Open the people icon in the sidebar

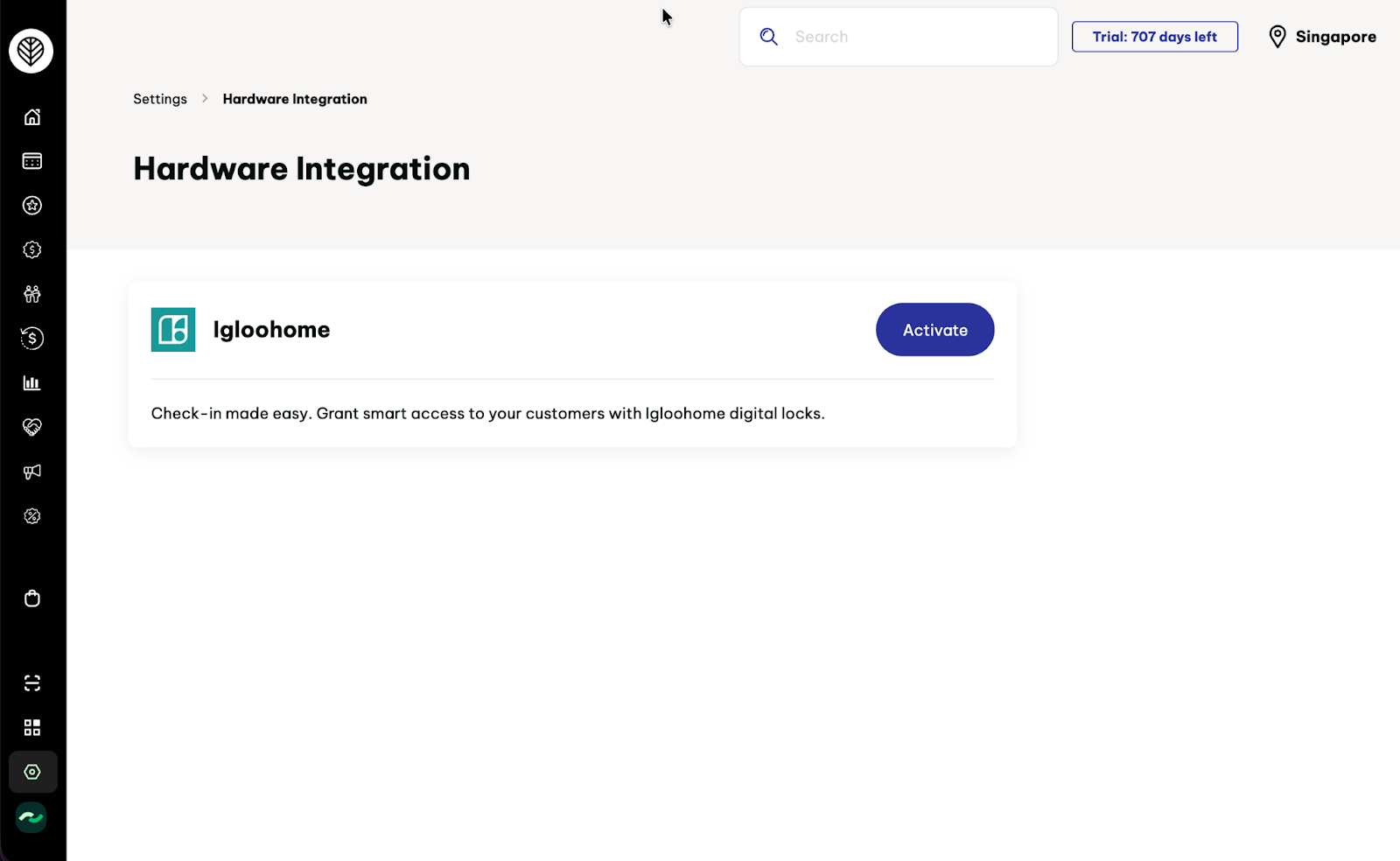coord(32,294)
